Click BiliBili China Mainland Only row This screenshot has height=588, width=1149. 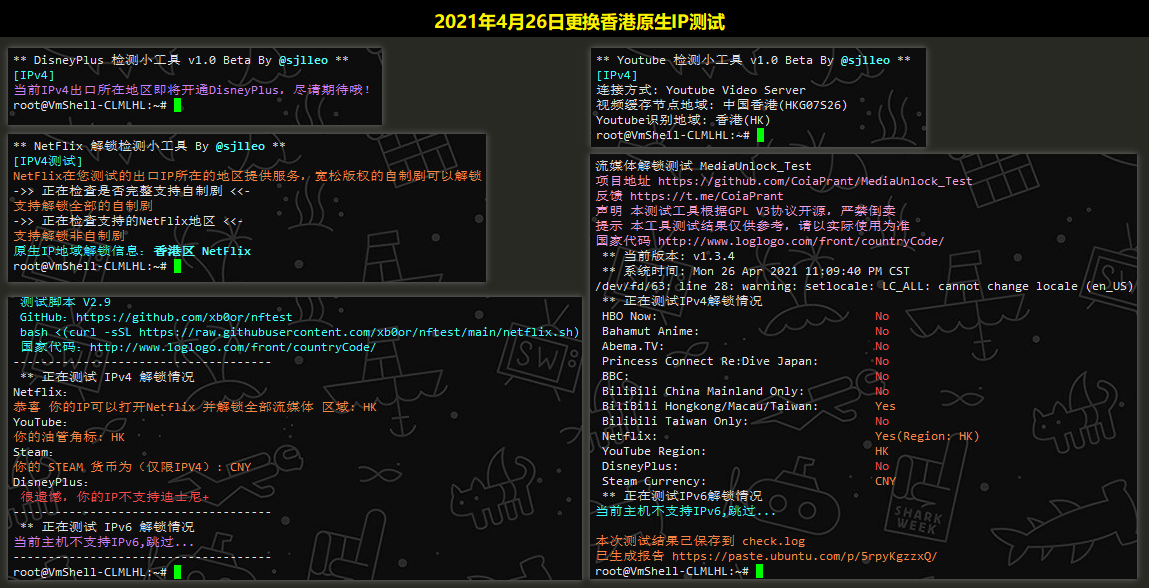[x=745, y=392]
